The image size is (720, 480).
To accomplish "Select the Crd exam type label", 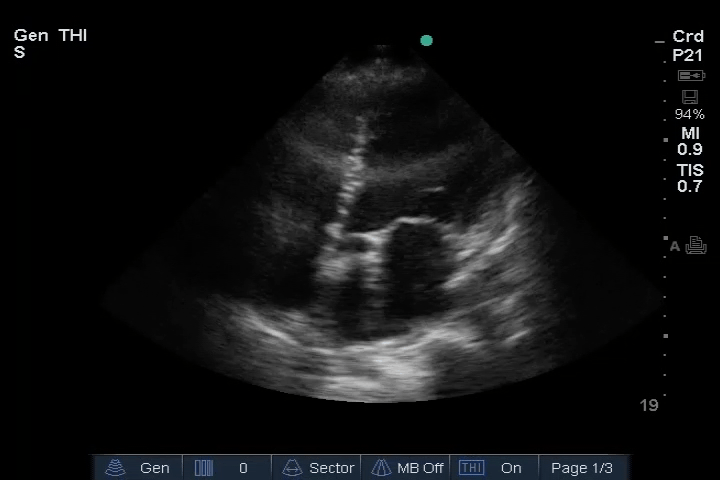I will coord(688,37).
